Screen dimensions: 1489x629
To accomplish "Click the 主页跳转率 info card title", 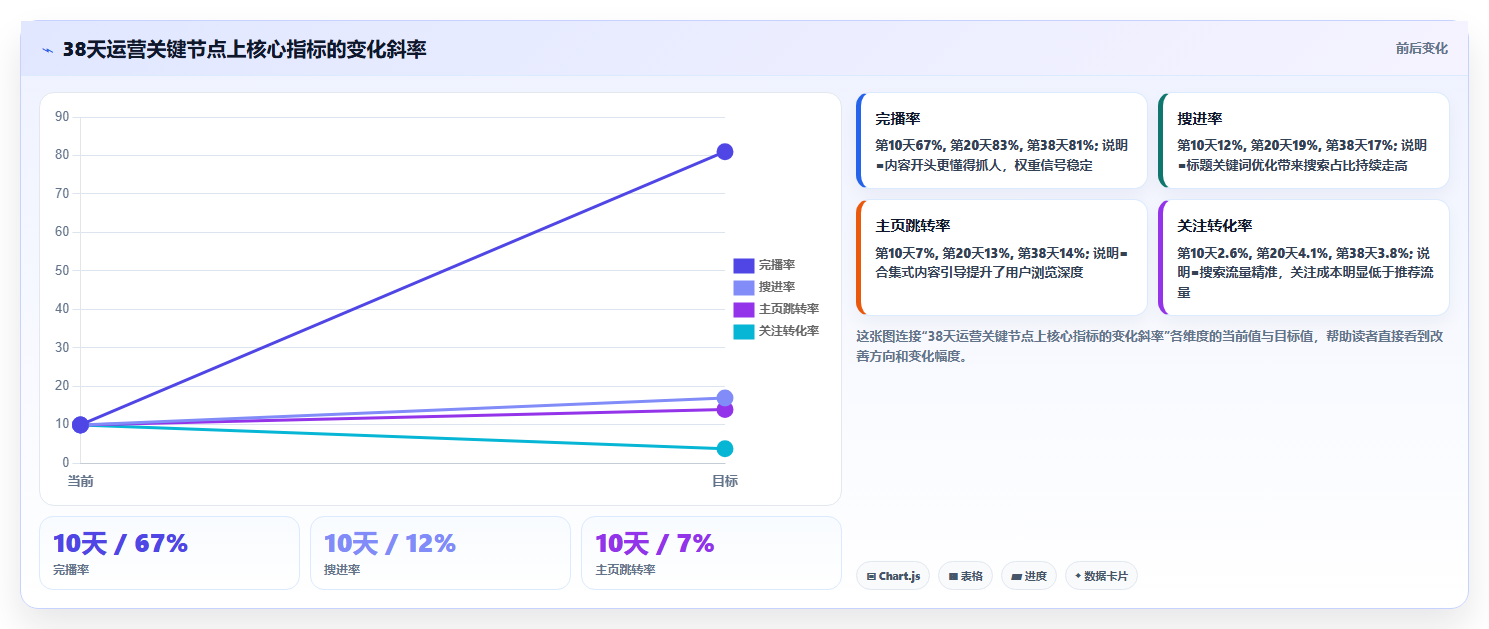I will coord(912,226).
